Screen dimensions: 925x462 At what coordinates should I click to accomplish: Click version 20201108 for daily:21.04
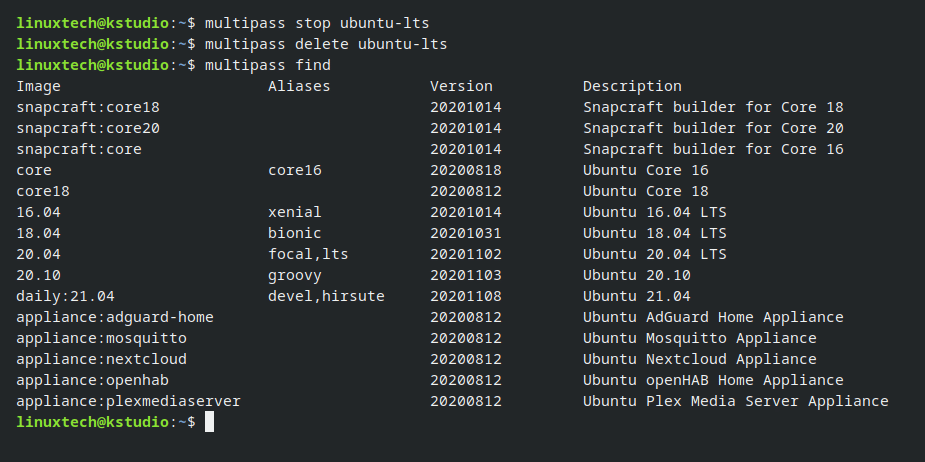pos(466,296)
